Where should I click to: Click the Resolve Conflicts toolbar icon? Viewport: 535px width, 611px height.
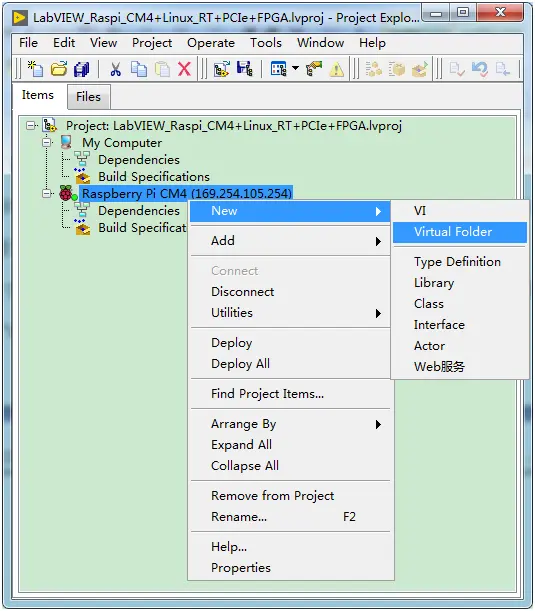314,69
